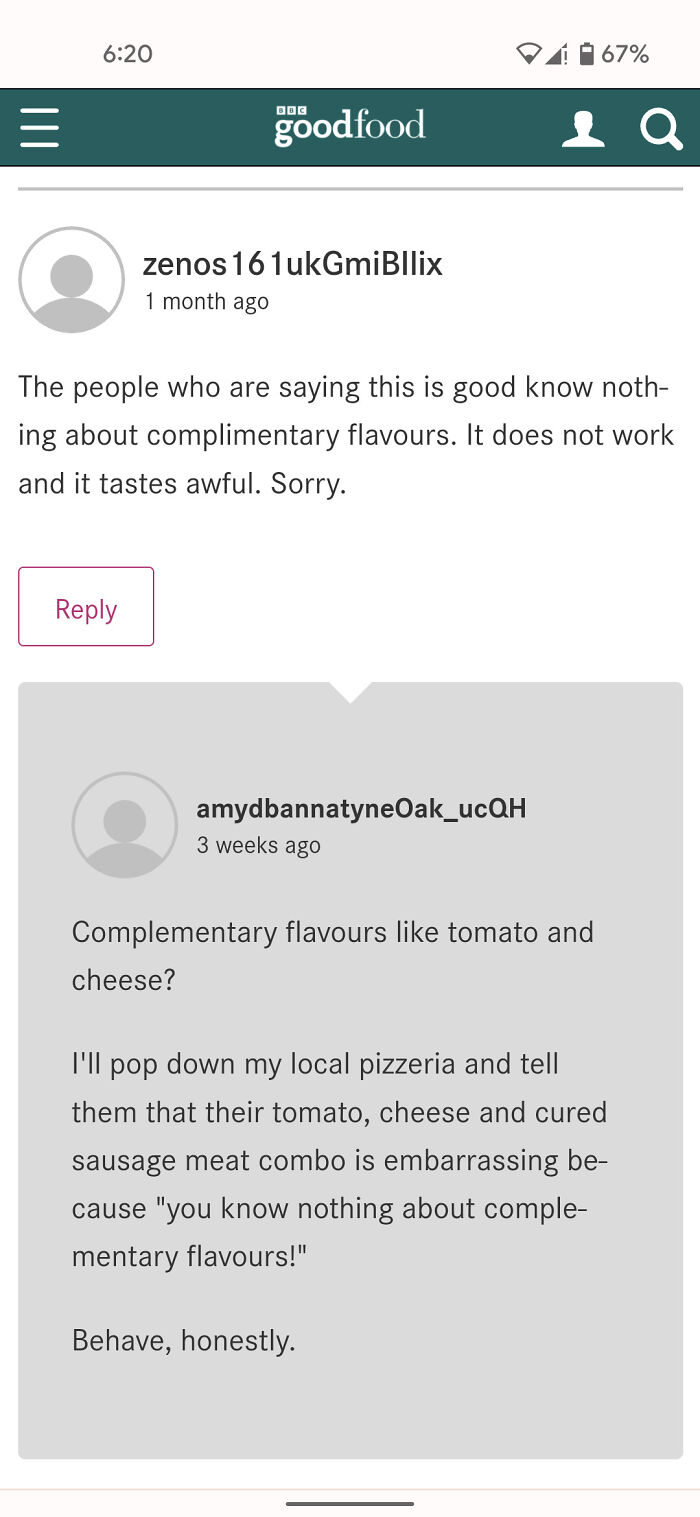The width and height of the screenshot is (700, 1517).
Task: Open zenos161ukGmiBllix's profile via username
Action: click(x=292, y=264)
